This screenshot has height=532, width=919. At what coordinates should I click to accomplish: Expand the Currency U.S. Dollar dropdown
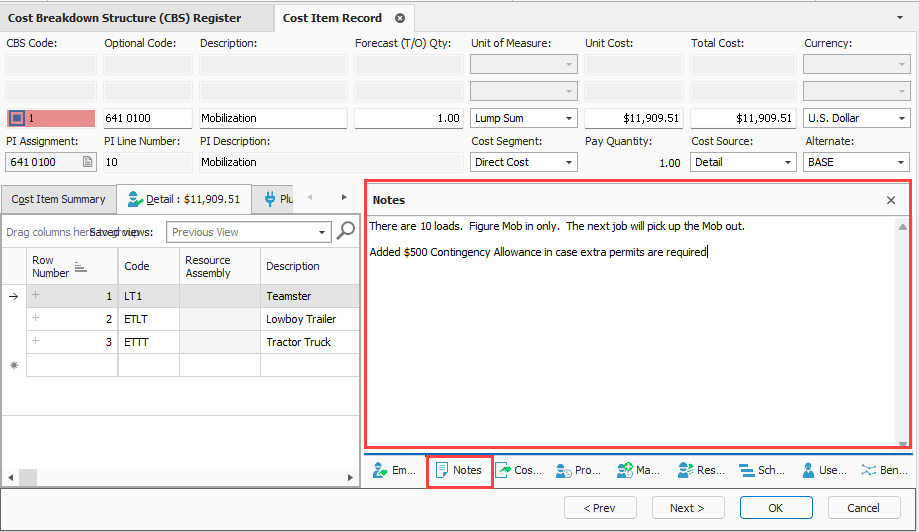click(902, 118)
